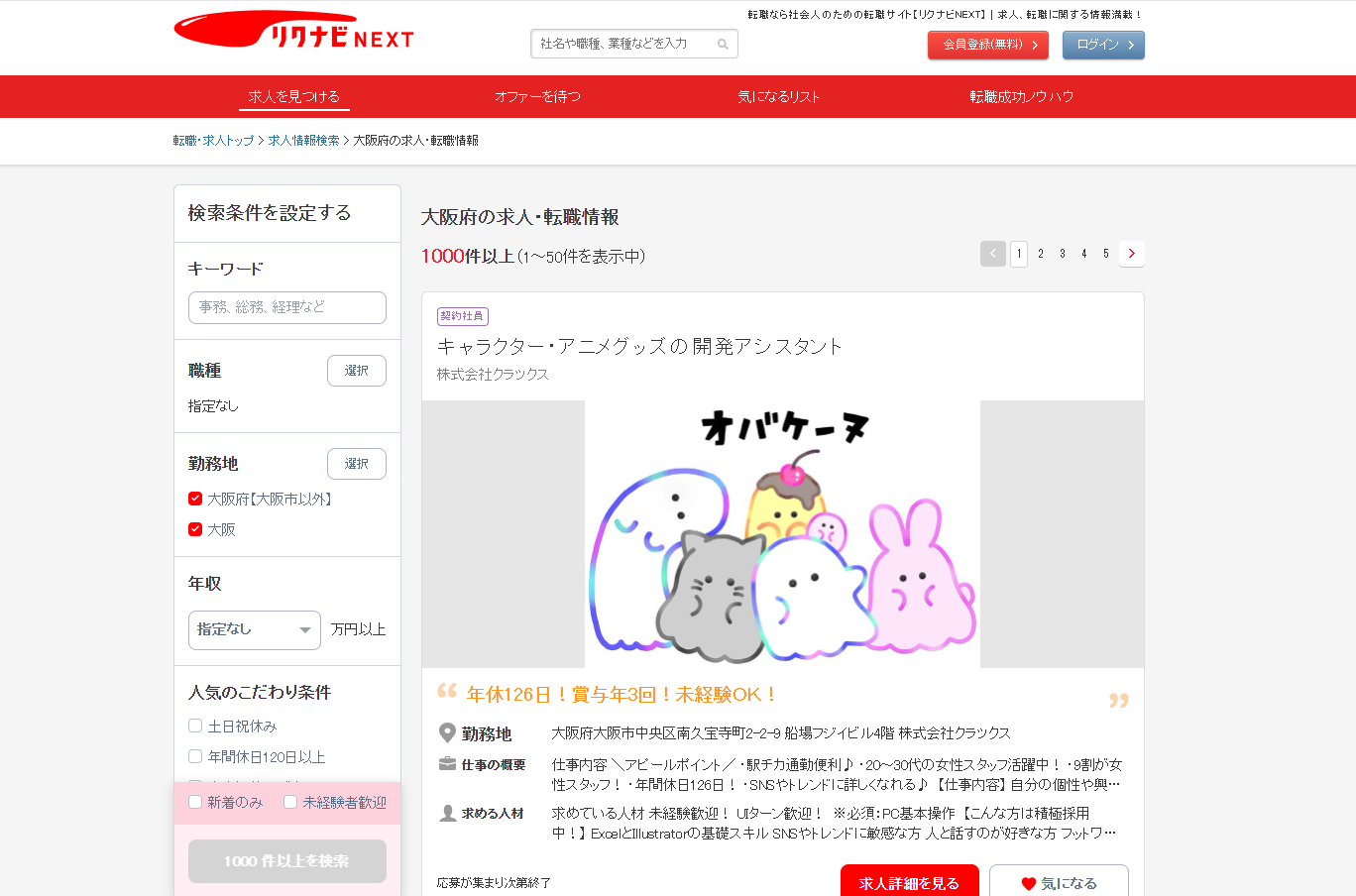Click the heart icon on 気になる button
Viewport: 1356px width, 896px height.
(1029, 883)
